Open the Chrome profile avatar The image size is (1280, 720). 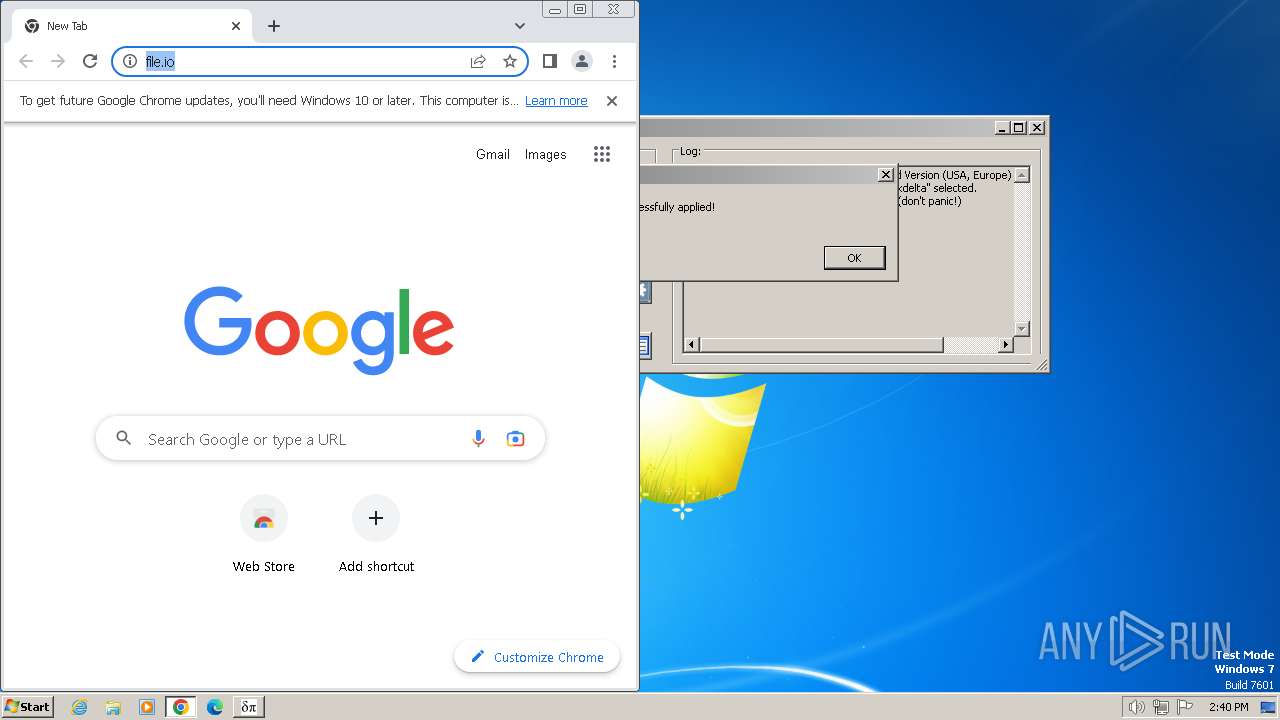pos(582,61)
